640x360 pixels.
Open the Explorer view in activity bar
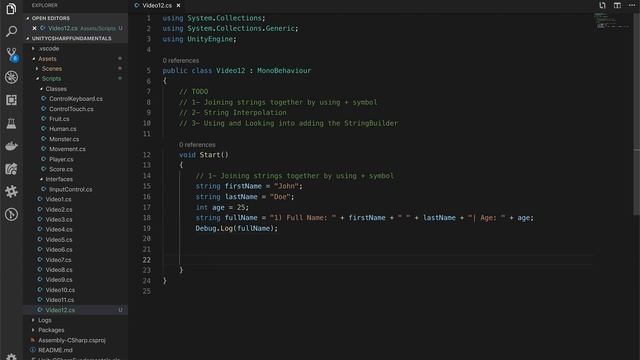coord(11,8)
